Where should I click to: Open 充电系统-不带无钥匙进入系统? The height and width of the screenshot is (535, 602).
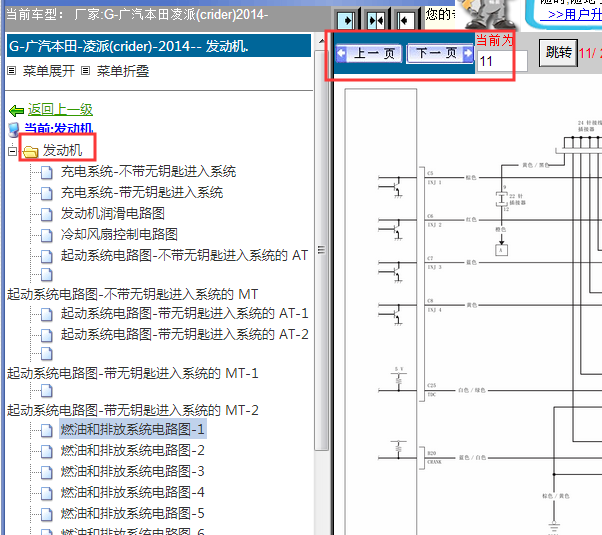coord(148,171)
